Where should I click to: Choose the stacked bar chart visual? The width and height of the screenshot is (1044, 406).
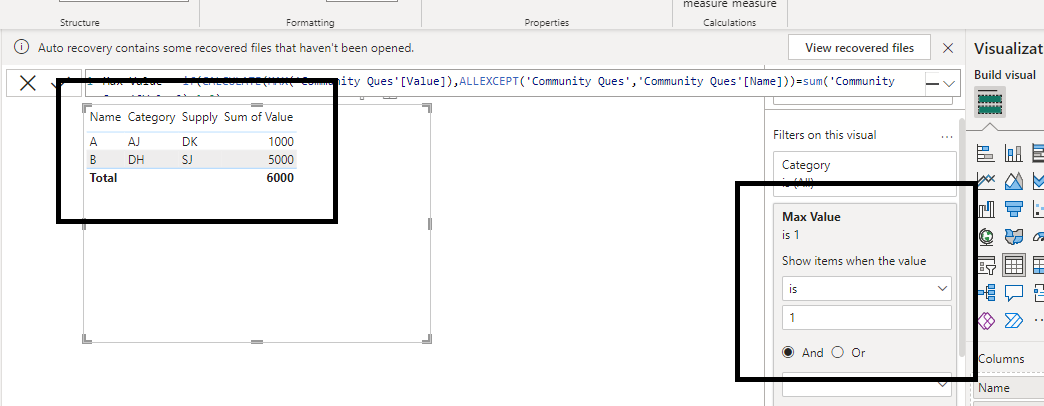(985, 154)
